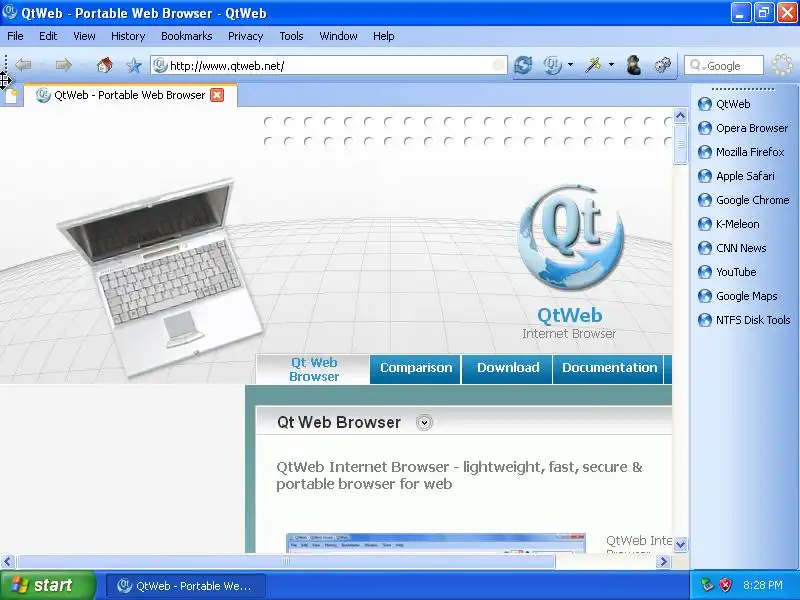
Task: Click the red security shield tray icon
Action: coord(726,585)
